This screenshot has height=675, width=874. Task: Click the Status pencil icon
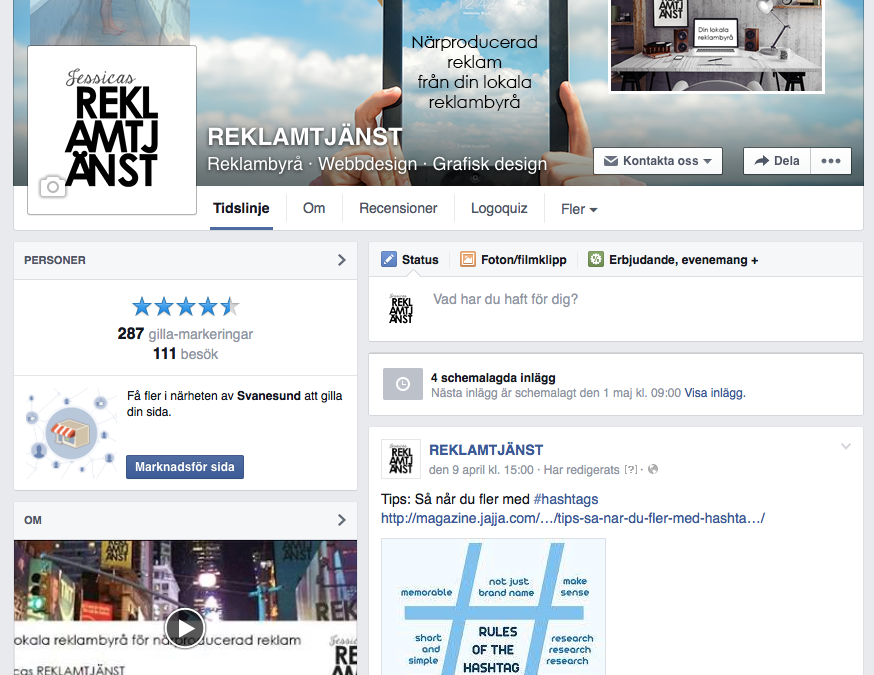[389, 259]
